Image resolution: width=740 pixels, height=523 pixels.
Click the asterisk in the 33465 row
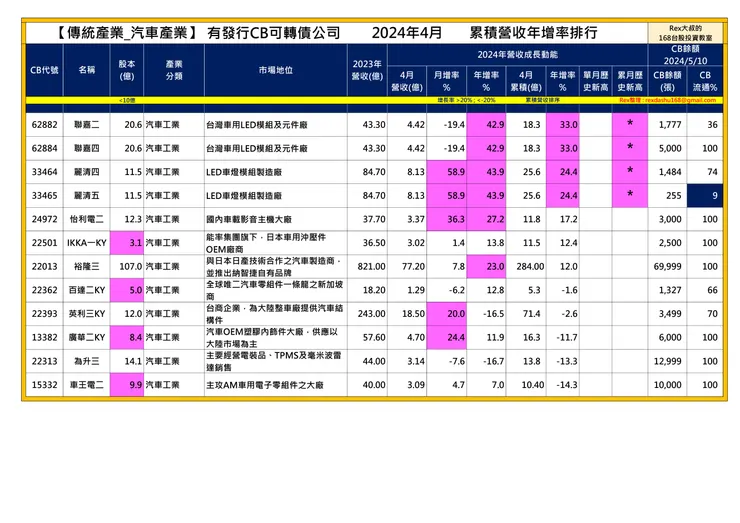coord(630,194)
